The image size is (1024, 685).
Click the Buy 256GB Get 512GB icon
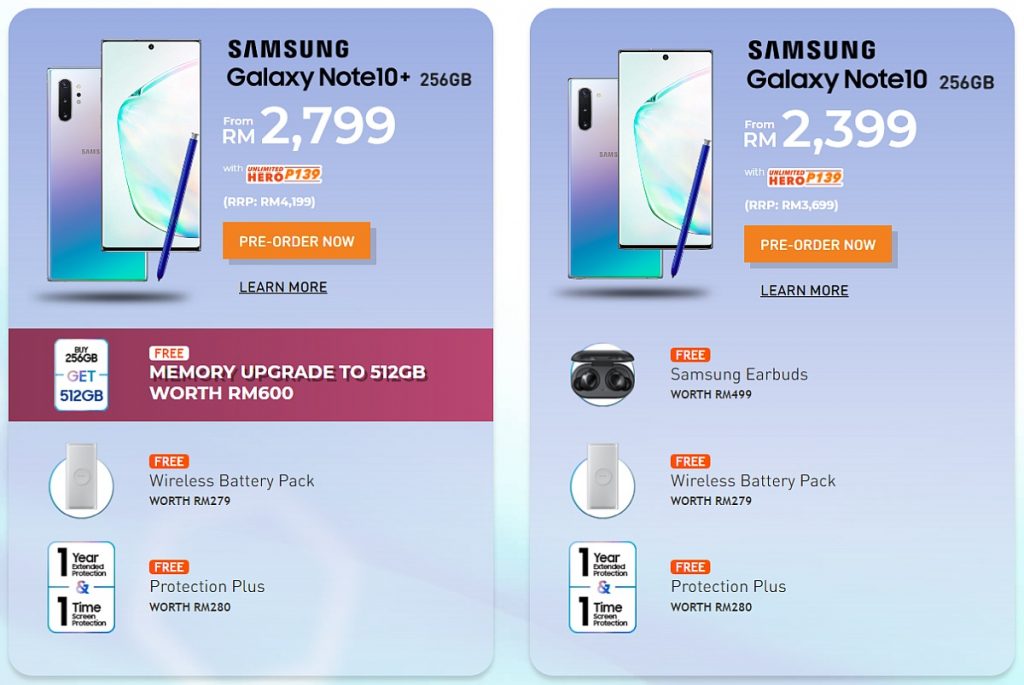81,375
